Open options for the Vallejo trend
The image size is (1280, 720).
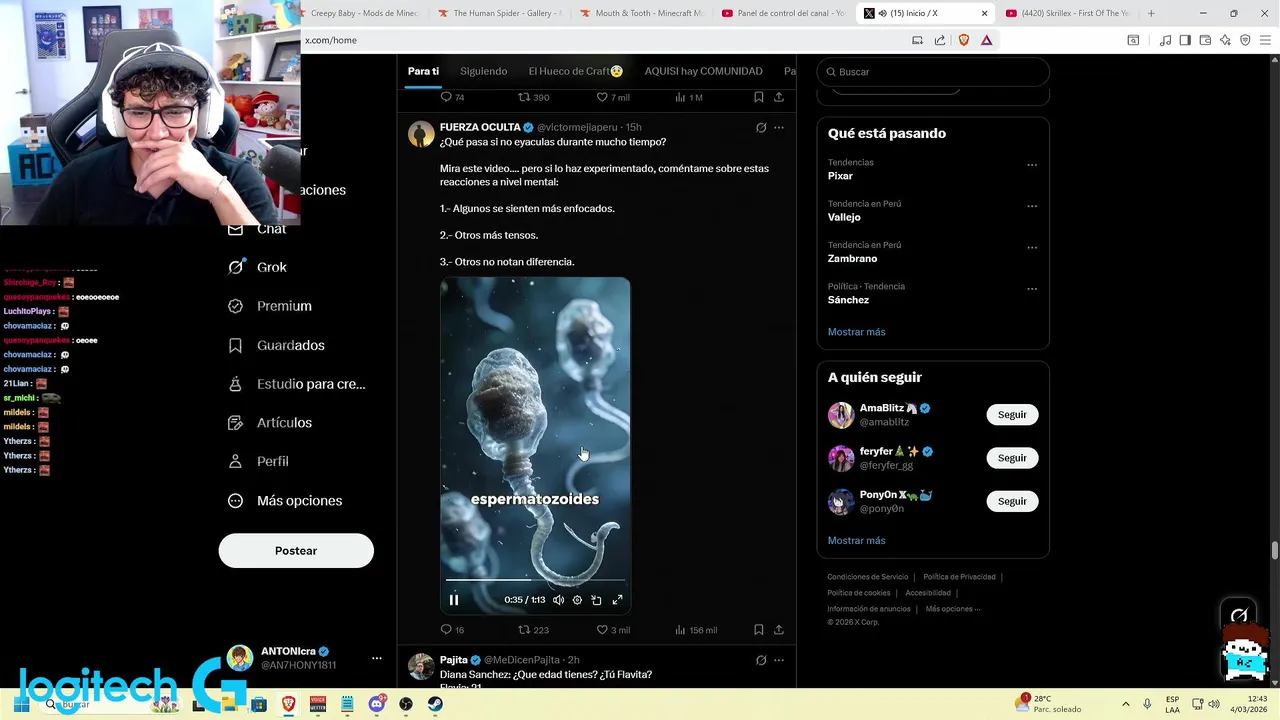click(1032, 206)
